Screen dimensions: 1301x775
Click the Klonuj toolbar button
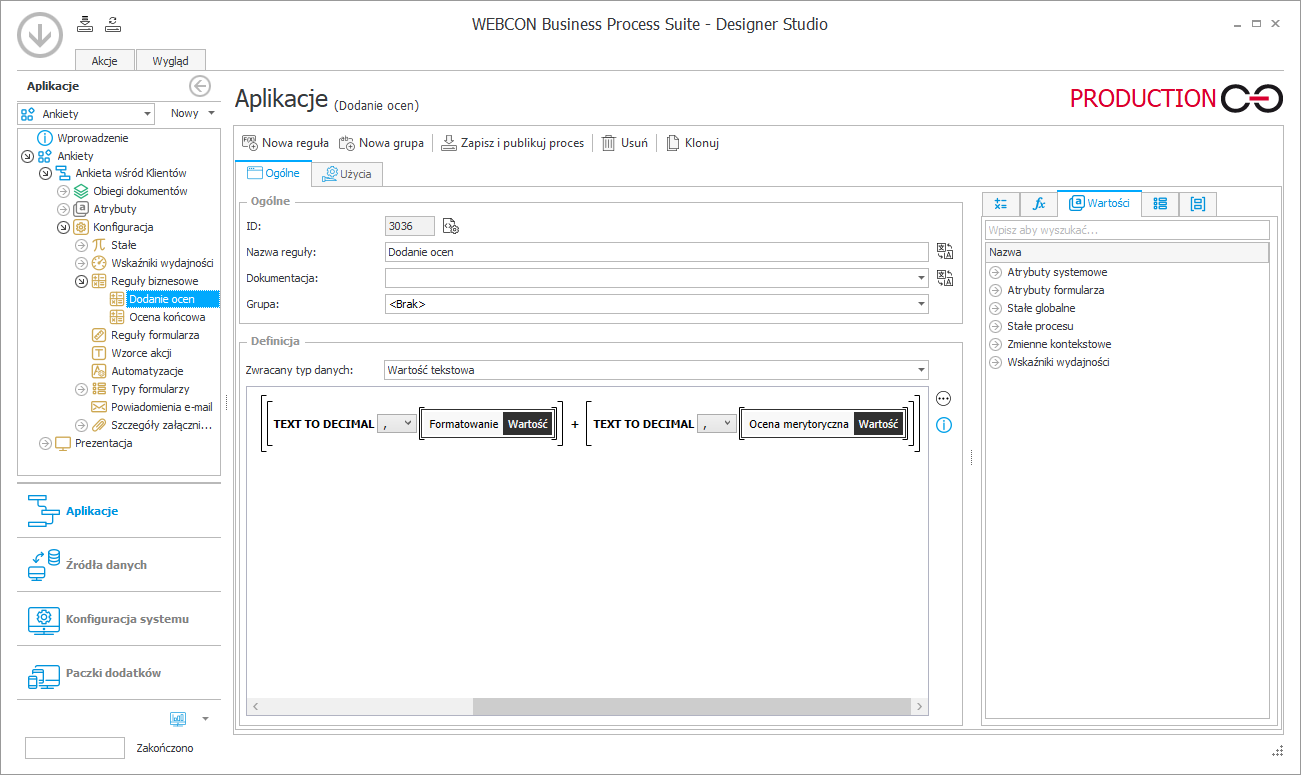click(x=692, y=143)
